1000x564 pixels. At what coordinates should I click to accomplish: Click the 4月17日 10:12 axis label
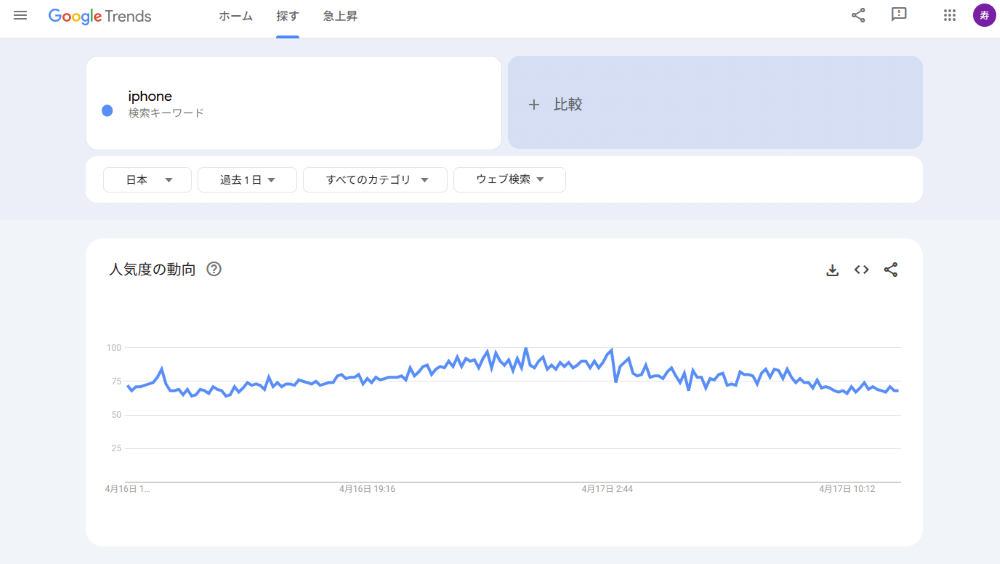(x=847, y=489)
